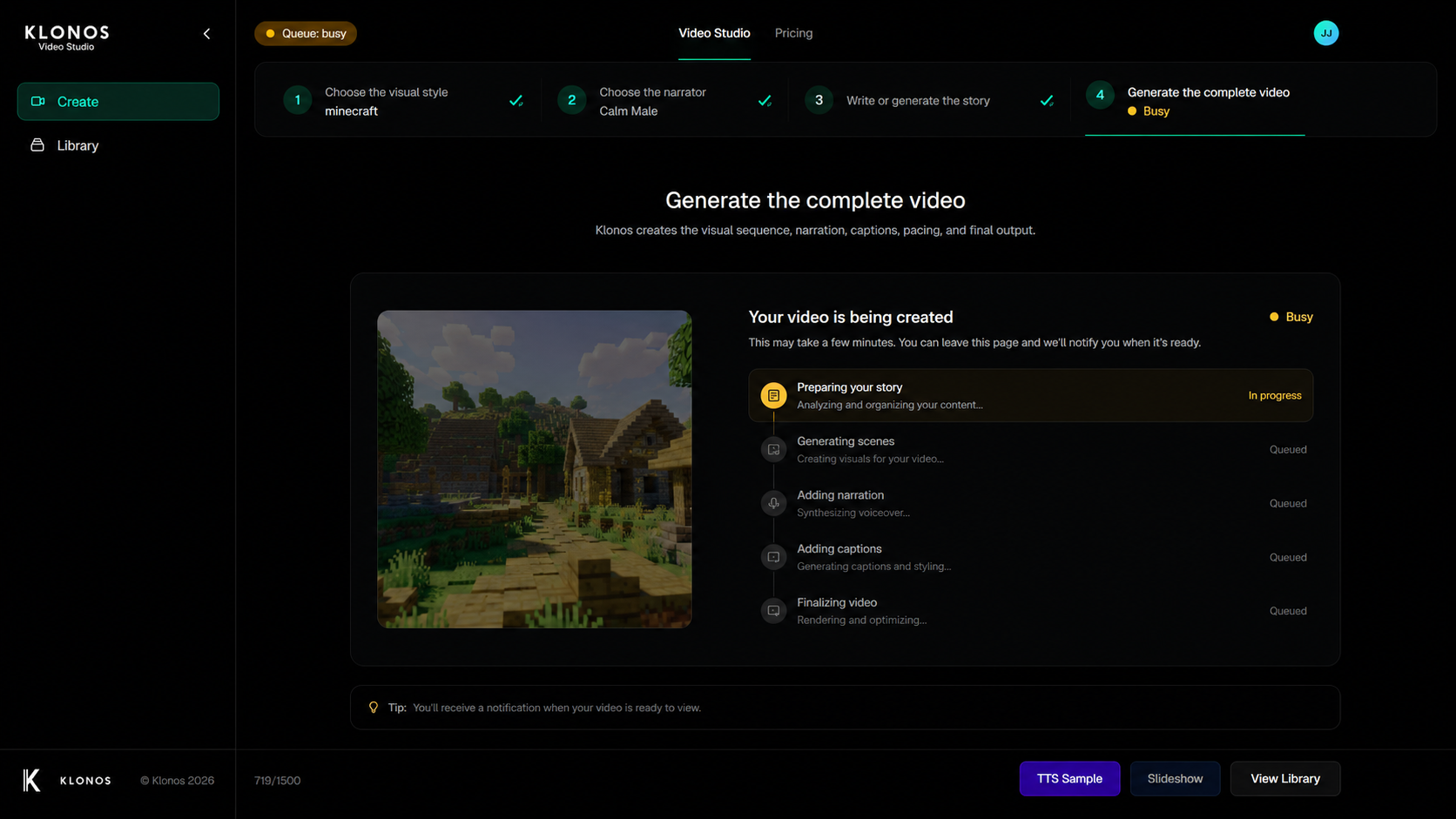Click the TTS Sample button
Screen dimensions: 1456x819
point(1069,779)
